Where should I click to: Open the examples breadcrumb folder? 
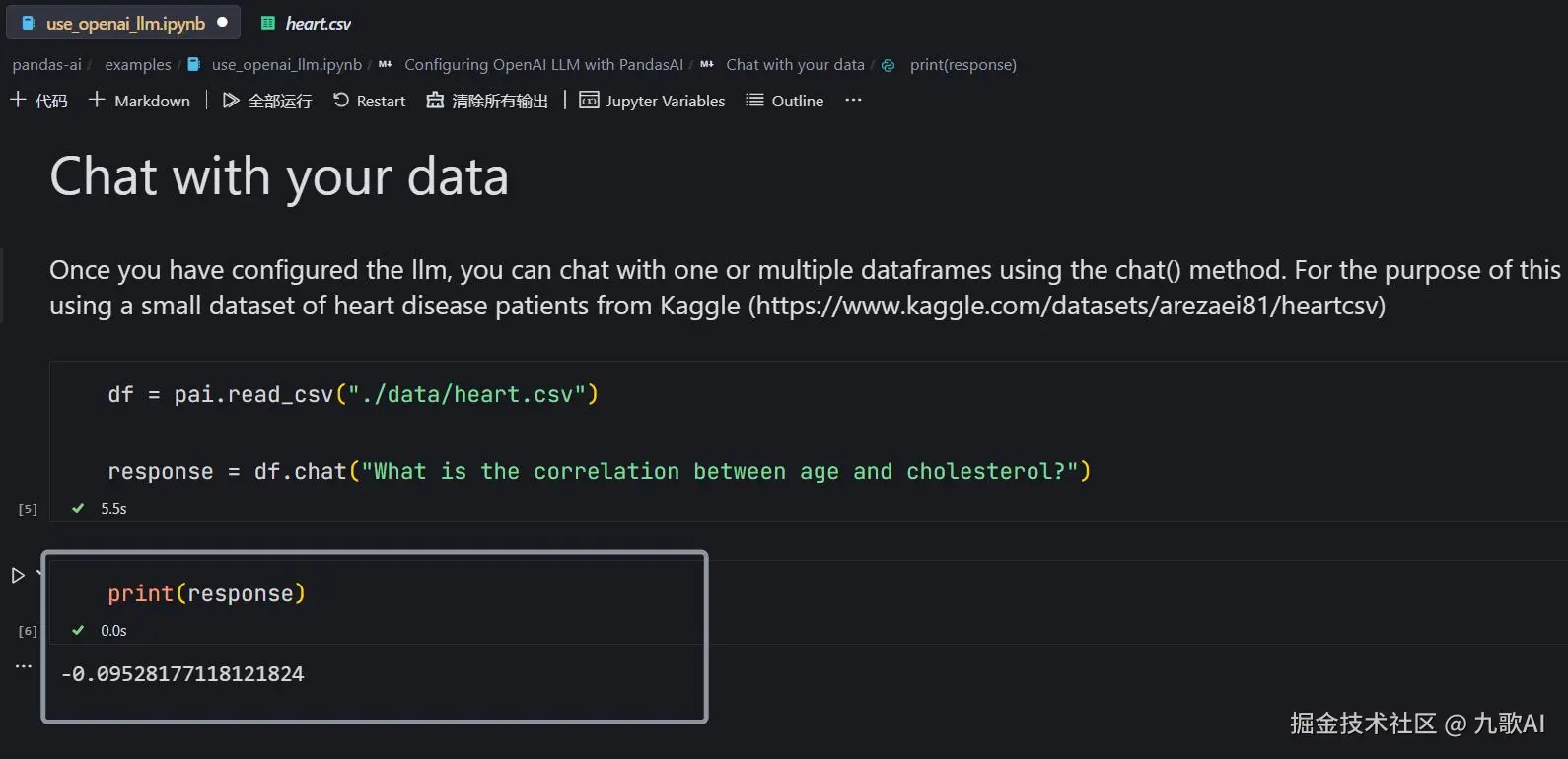[x=138, y=65]
